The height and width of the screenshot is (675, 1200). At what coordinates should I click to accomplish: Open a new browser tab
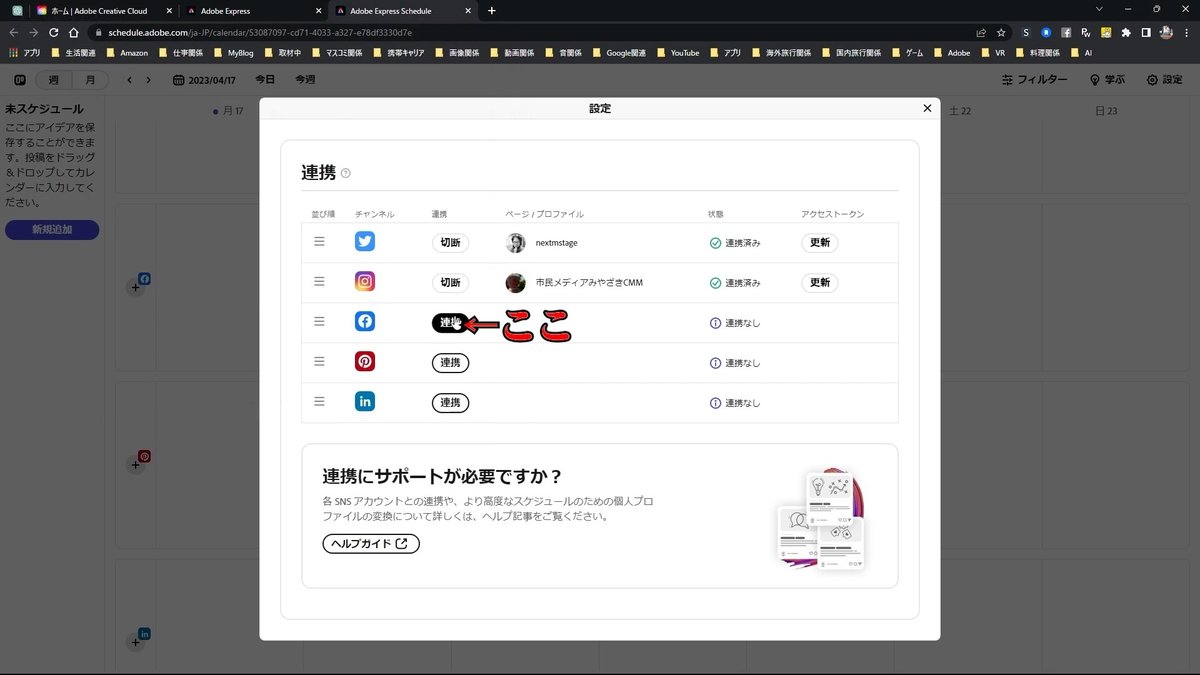[x=491, y=10]
